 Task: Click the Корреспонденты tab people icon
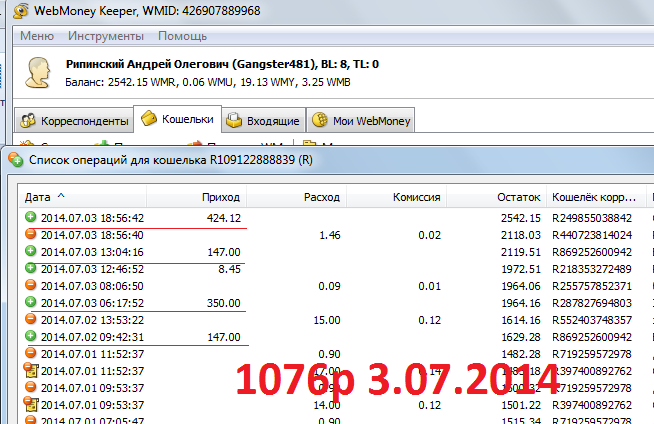[x=28, y=120]
